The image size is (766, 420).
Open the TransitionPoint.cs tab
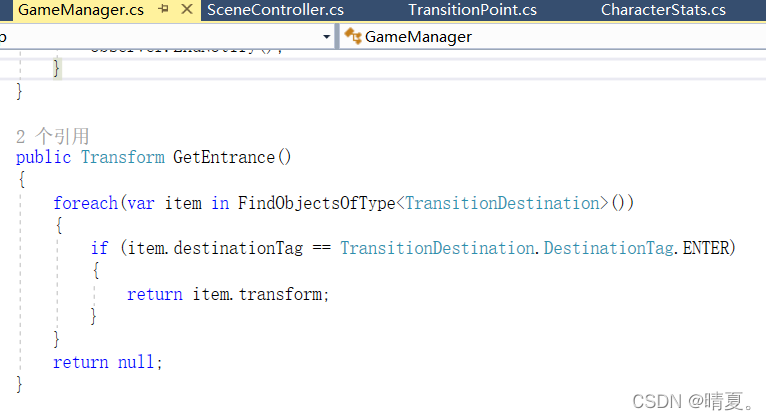pyautogui.click(x=472, y=10)
